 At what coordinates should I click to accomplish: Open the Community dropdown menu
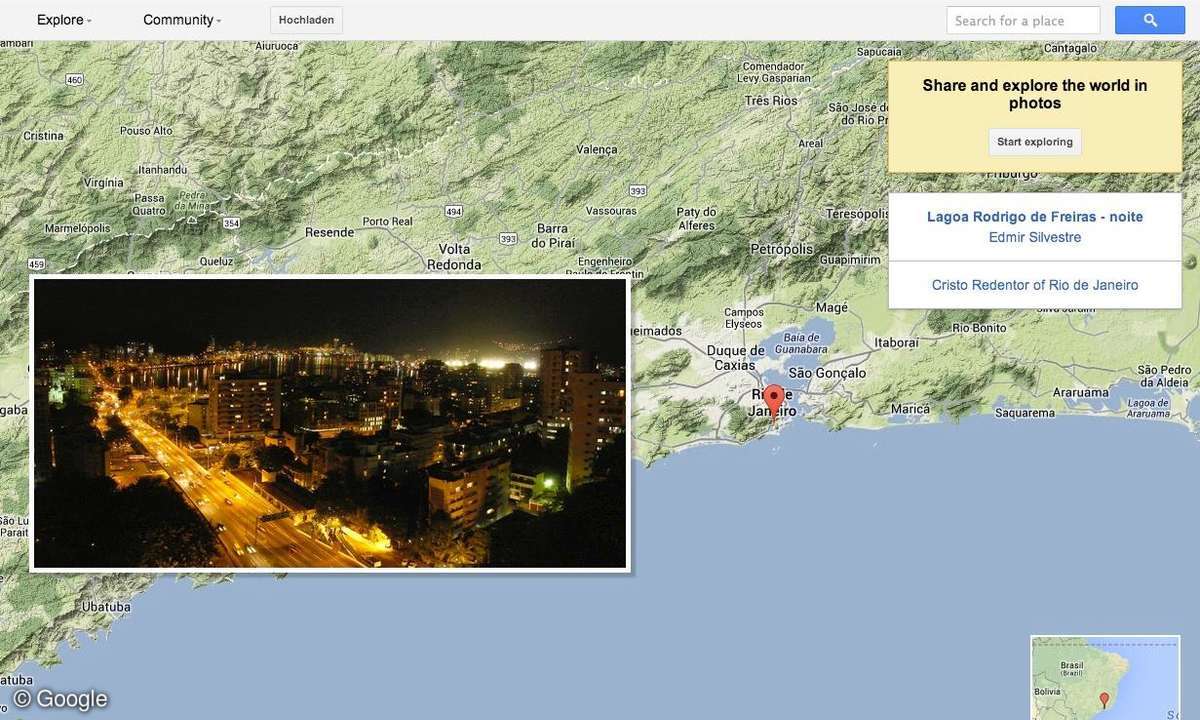point(182,20)
